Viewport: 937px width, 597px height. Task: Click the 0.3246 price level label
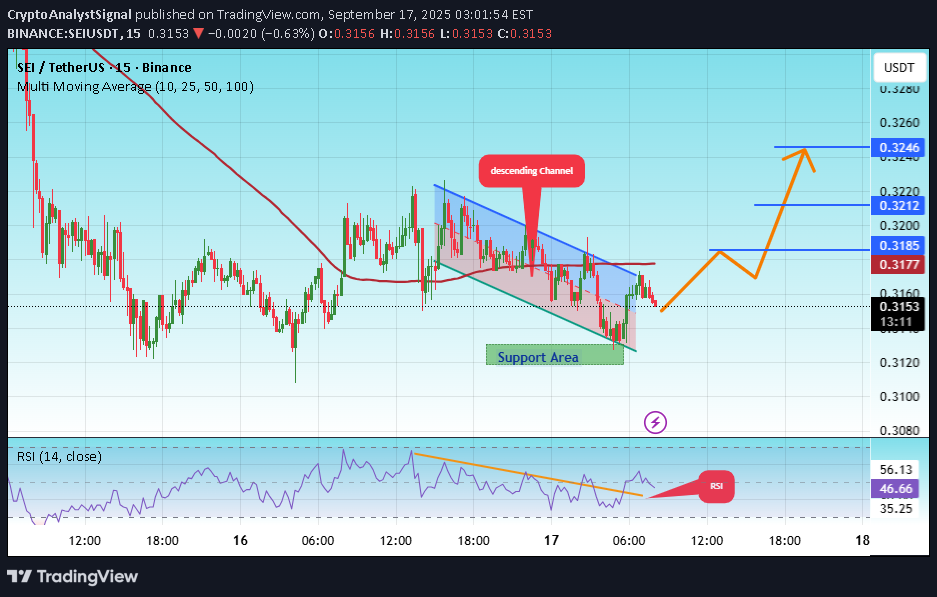pyautogui.click(x=898, y=147)
